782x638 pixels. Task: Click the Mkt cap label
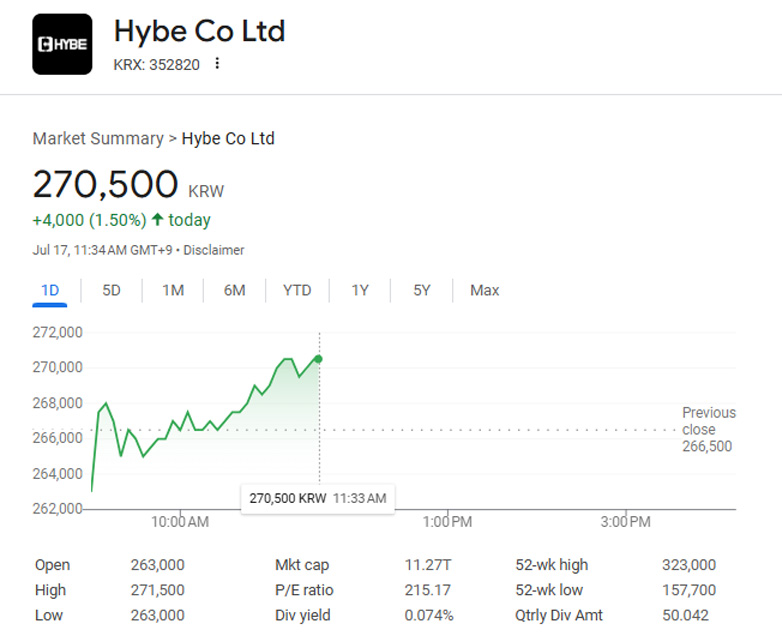click(302, 565)
